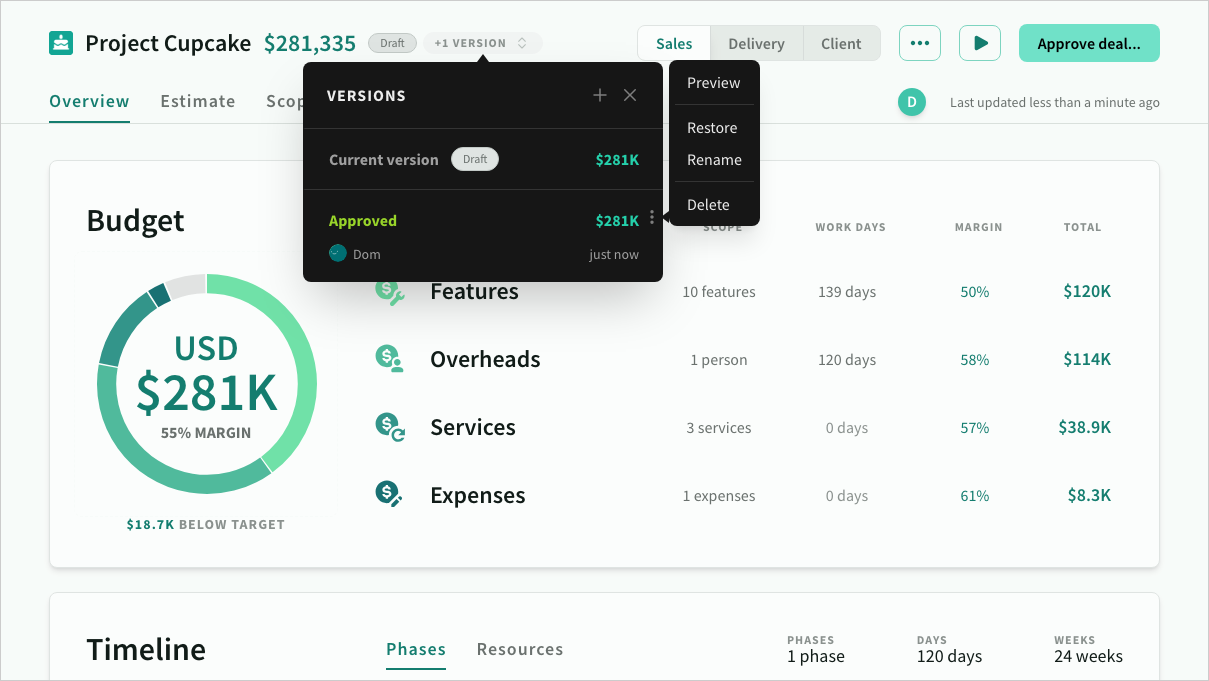Viewport: 1209px width, 681px height.
Task: Click the Overheads person dollar icon
Action: point(389,359)
